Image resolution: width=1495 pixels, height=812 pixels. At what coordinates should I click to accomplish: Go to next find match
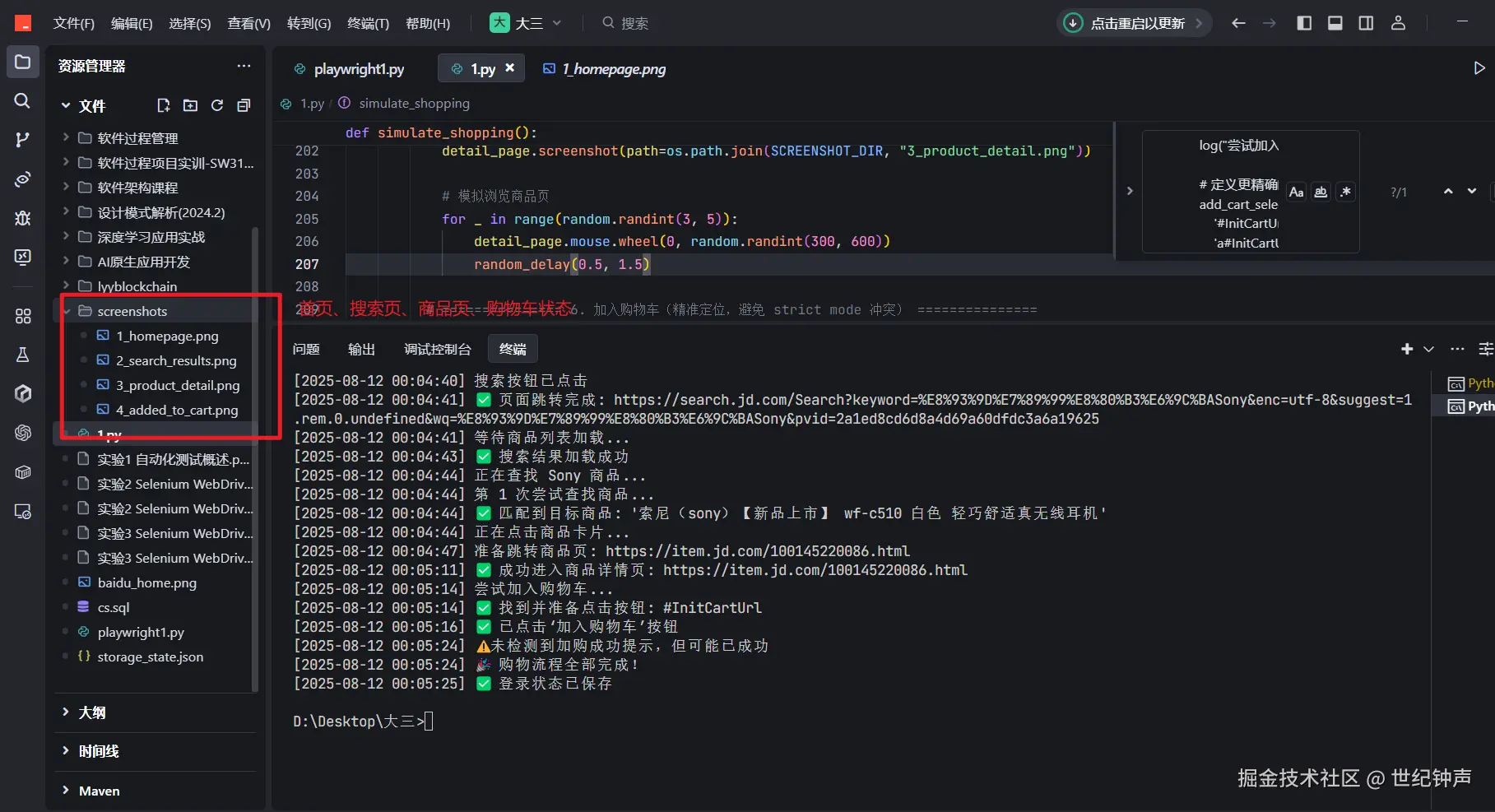tap(1472, 192)
